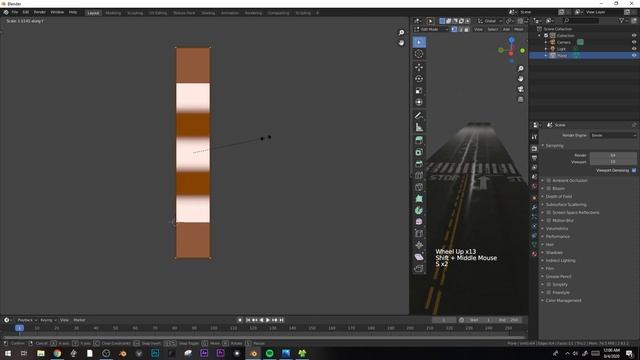Select the Inset Faces tool

pyautogui.click(x=419, y=152)
